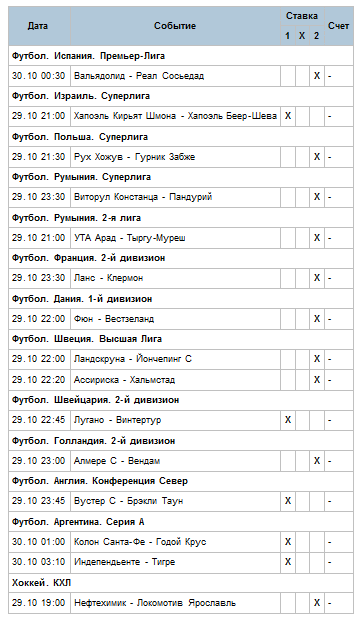Open Хоккей. КХЛ section header

pyautogui.click(x=41, y=583)
